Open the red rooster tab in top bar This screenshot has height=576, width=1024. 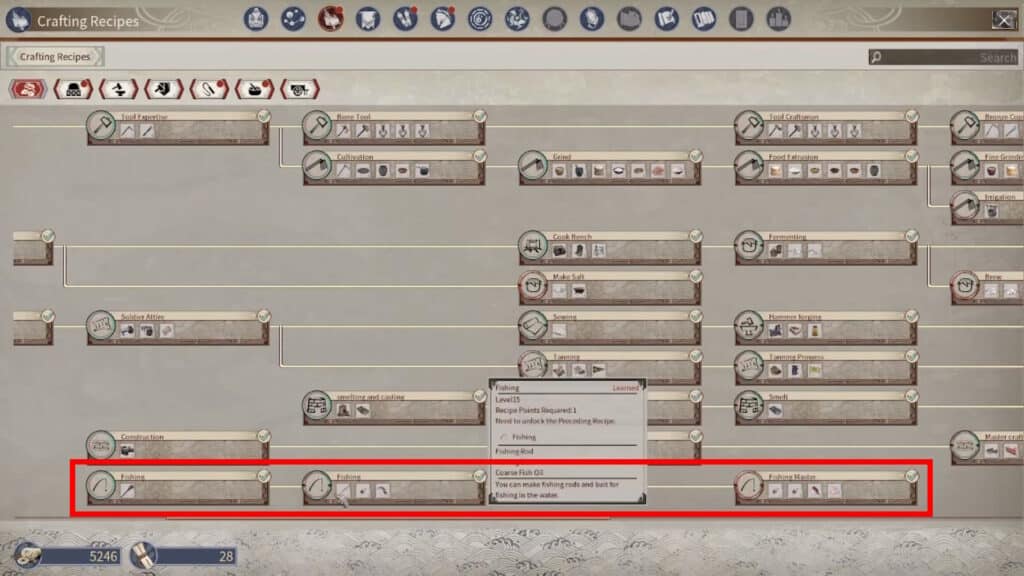point(330,19)
